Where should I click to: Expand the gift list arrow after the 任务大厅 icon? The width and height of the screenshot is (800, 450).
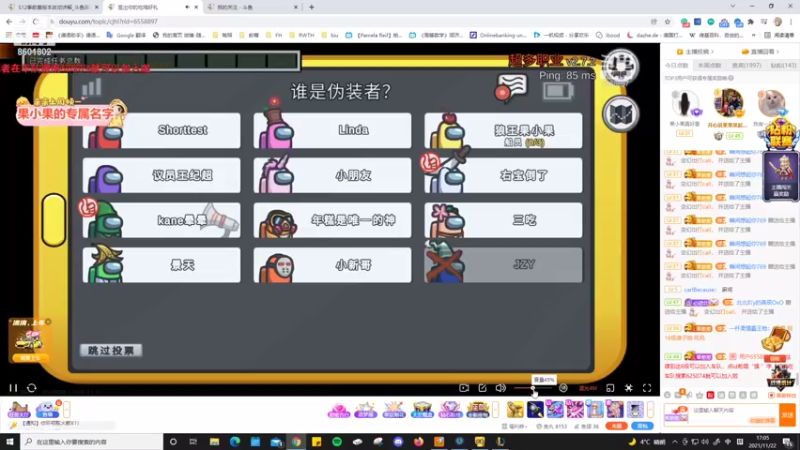point(67,409)
